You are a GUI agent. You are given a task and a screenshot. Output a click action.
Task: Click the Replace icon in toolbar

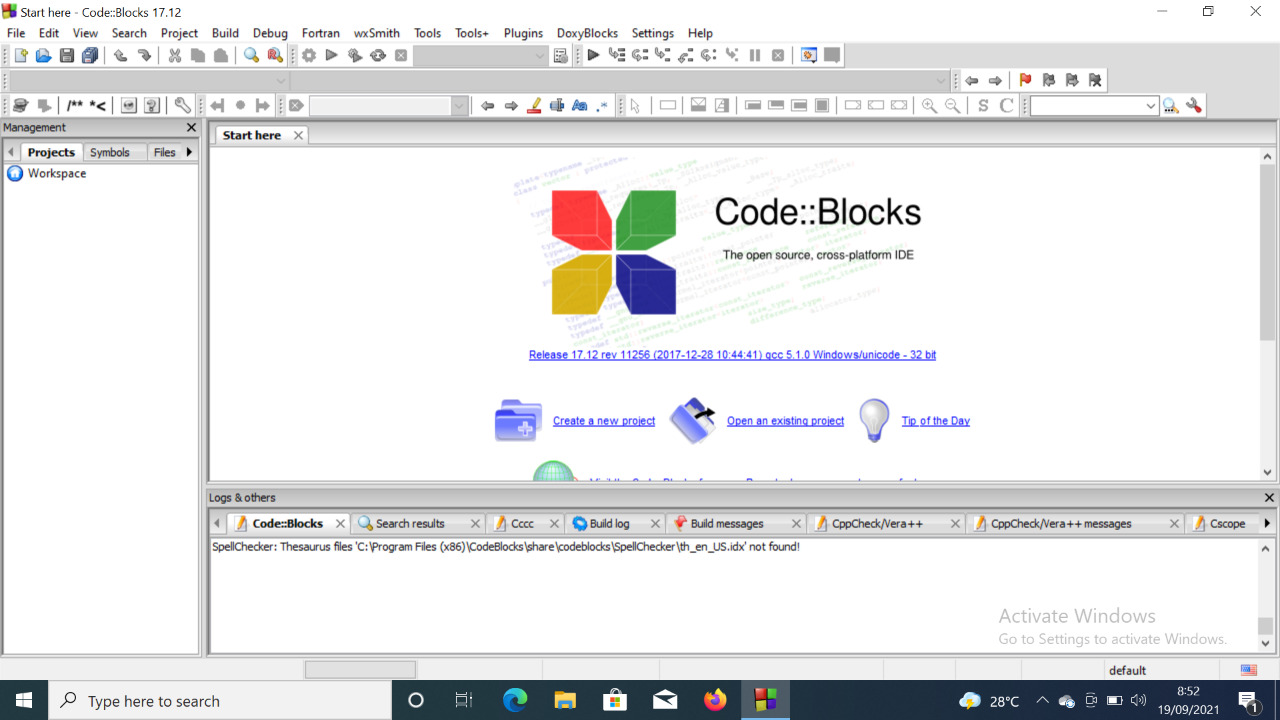(275, 56)
